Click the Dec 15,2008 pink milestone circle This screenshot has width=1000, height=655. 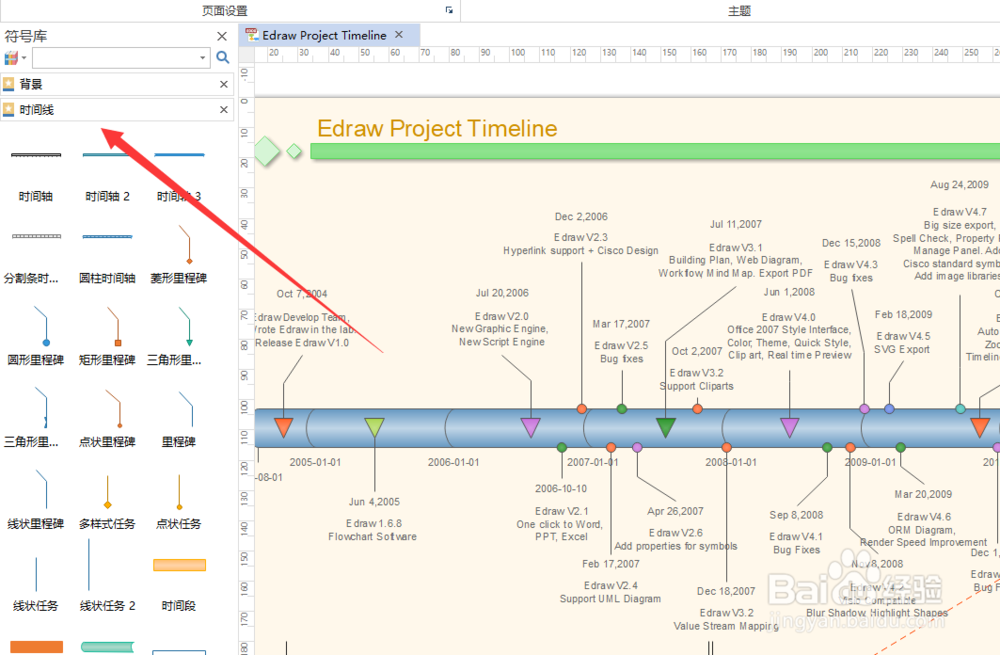[x=865, y=409]
